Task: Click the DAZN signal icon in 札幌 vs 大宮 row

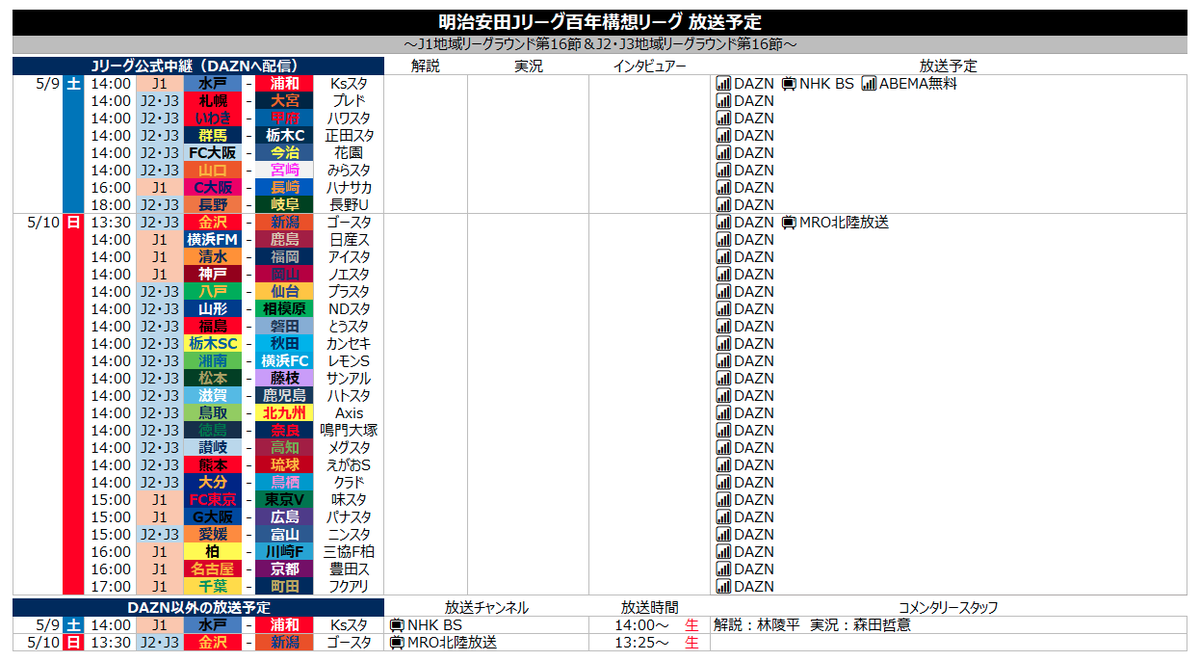Action: click(x=723, y=101)
